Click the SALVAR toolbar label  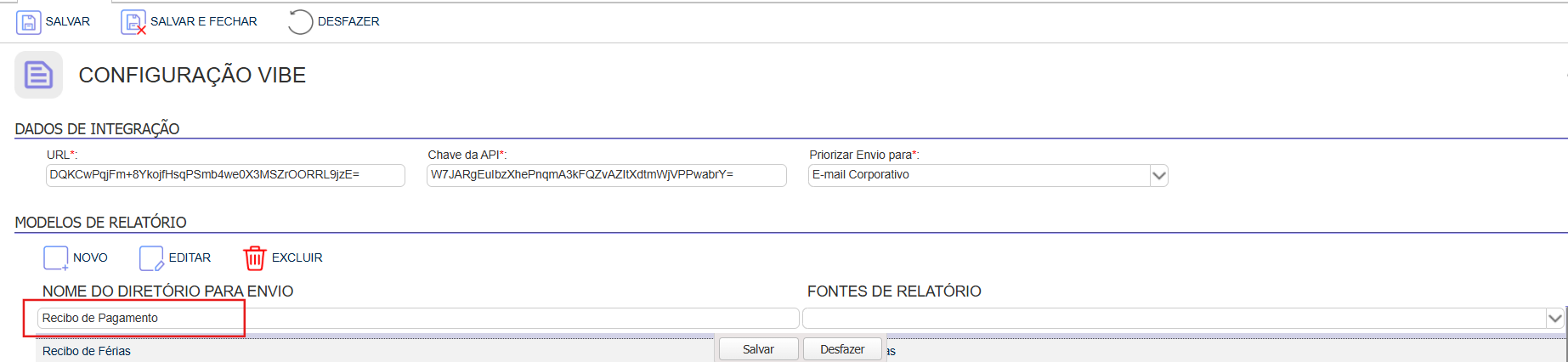coord(68,21)
